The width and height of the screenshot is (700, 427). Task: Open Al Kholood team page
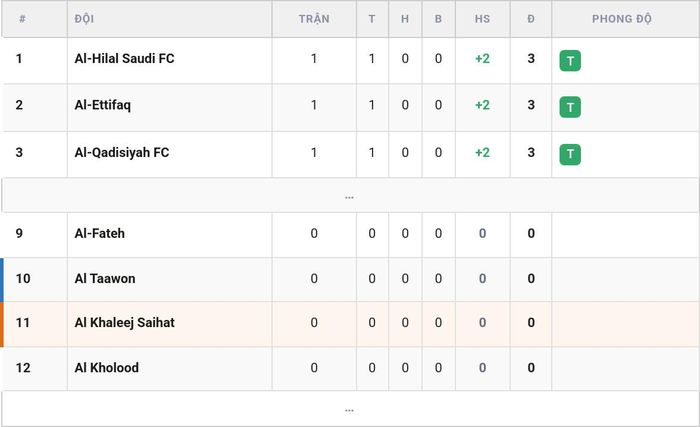tap(107, 368)
